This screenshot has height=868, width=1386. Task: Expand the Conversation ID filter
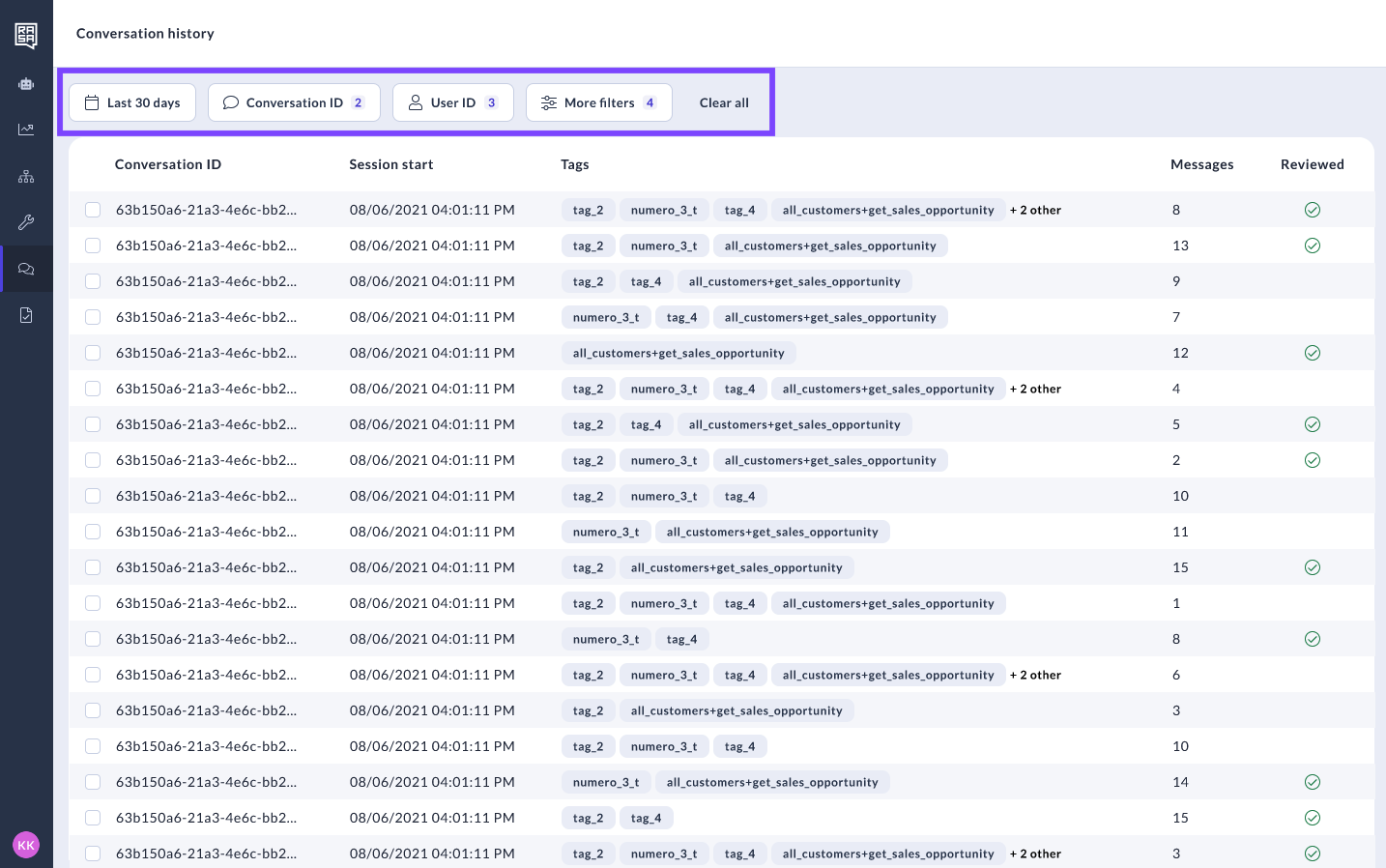294,102
